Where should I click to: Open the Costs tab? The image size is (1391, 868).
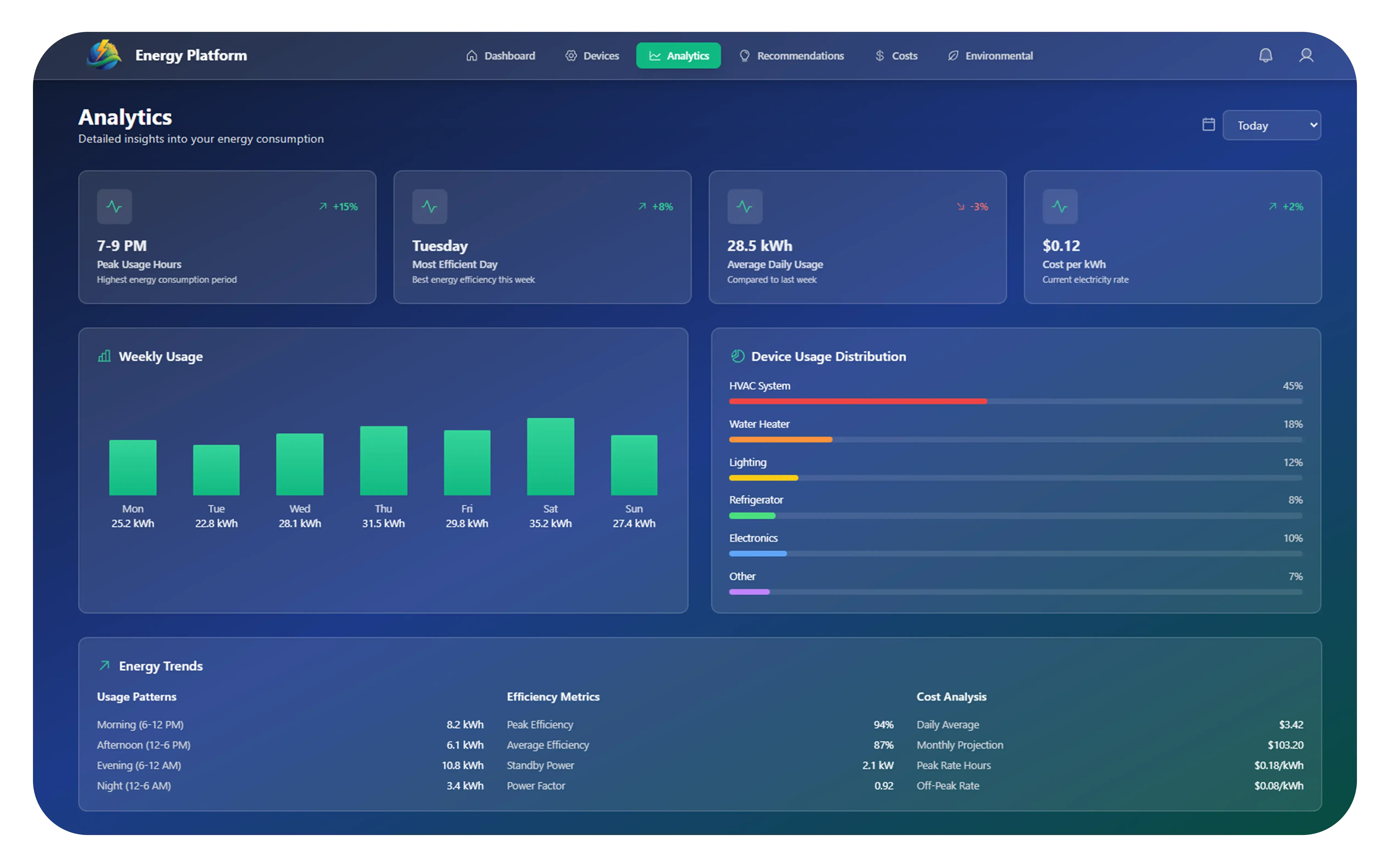[896, 56]
